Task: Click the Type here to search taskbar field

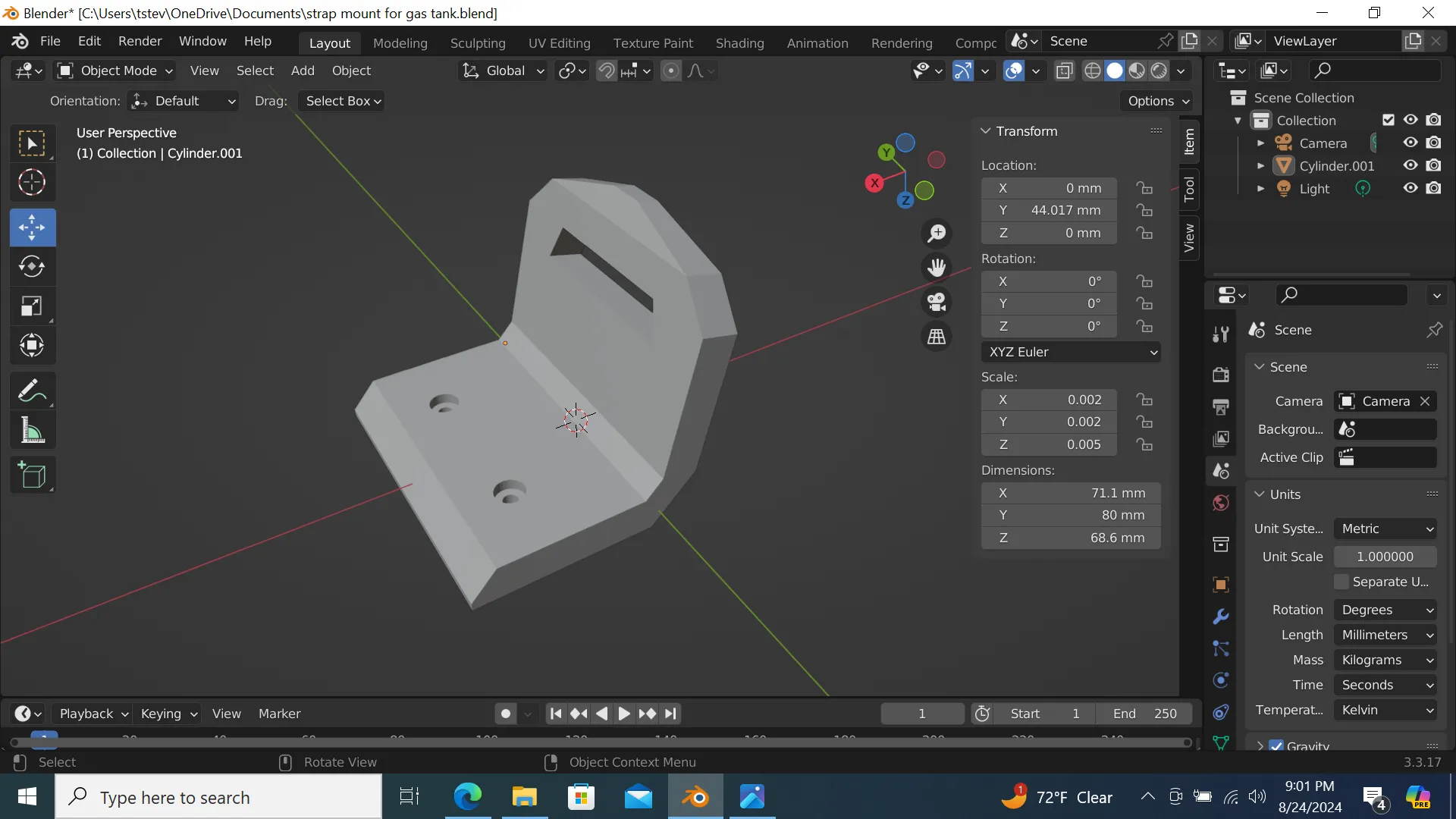Action: (x=220, y=797)
